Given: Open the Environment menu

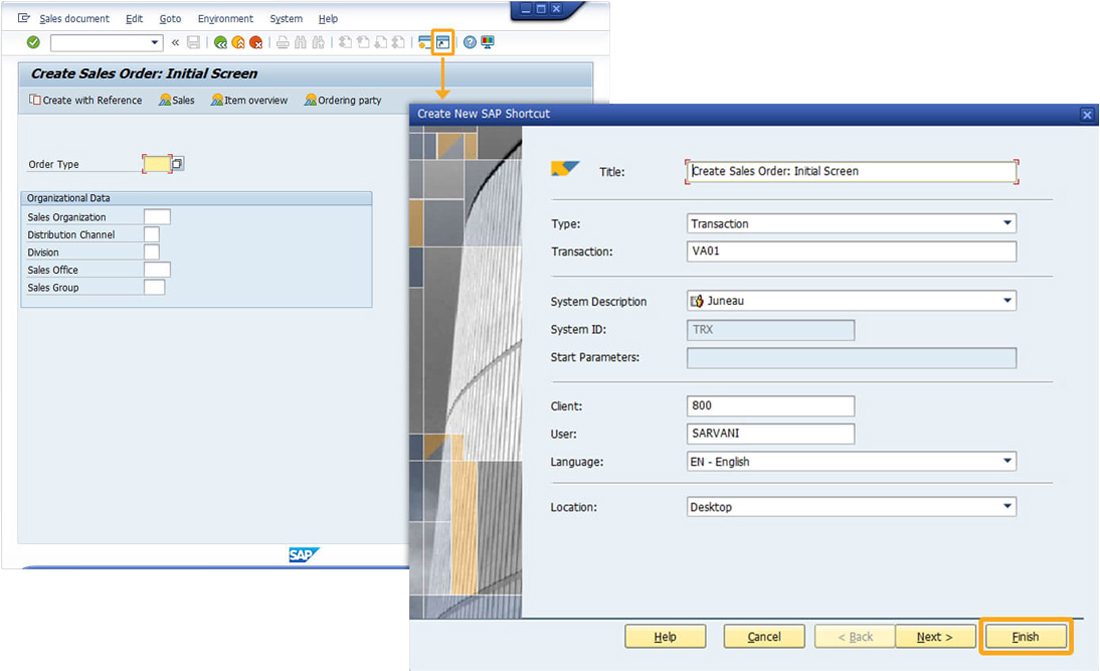Looking at the screenshot, I should (225, 19).
